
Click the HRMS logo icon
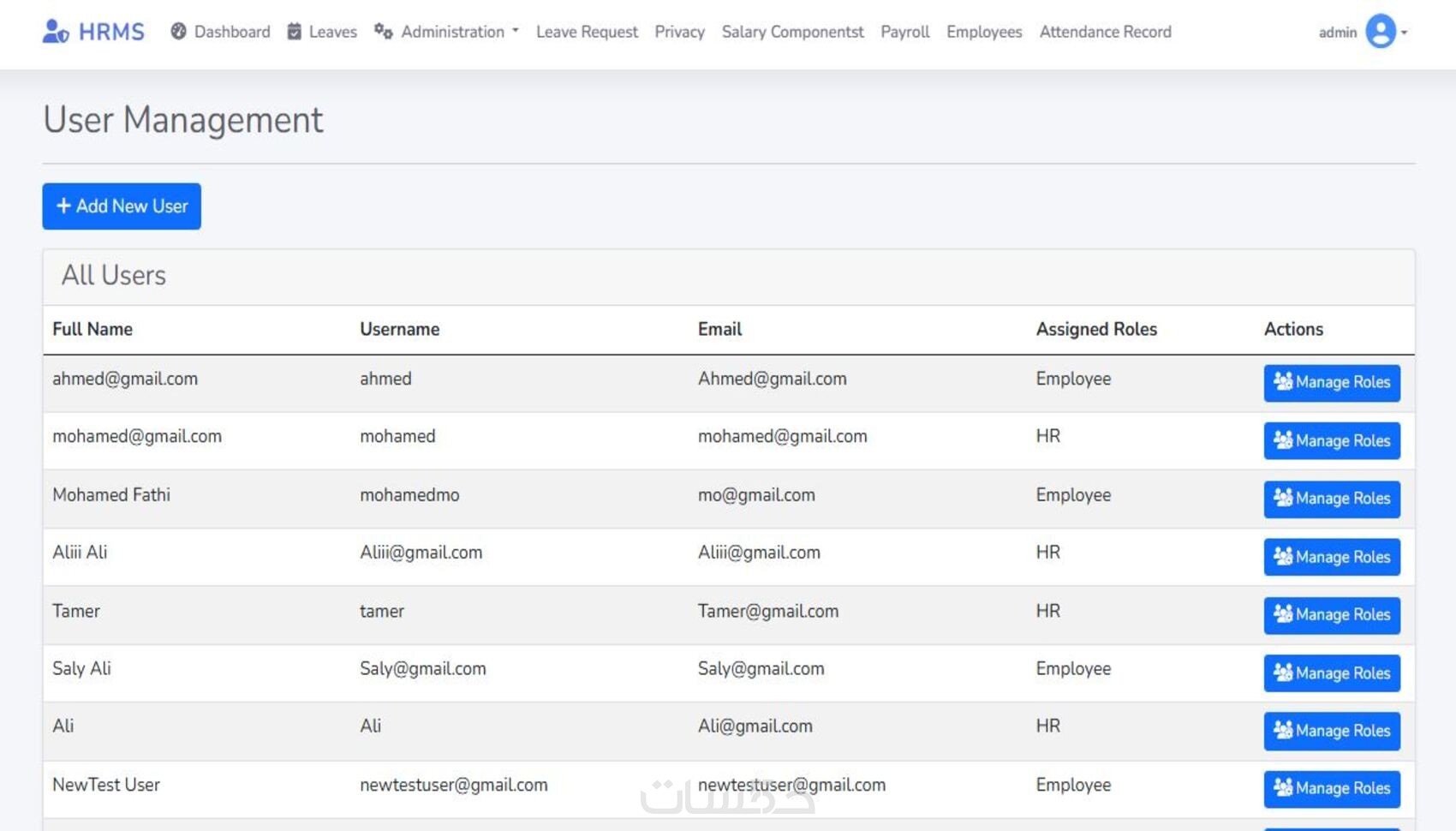click(56, 32)
